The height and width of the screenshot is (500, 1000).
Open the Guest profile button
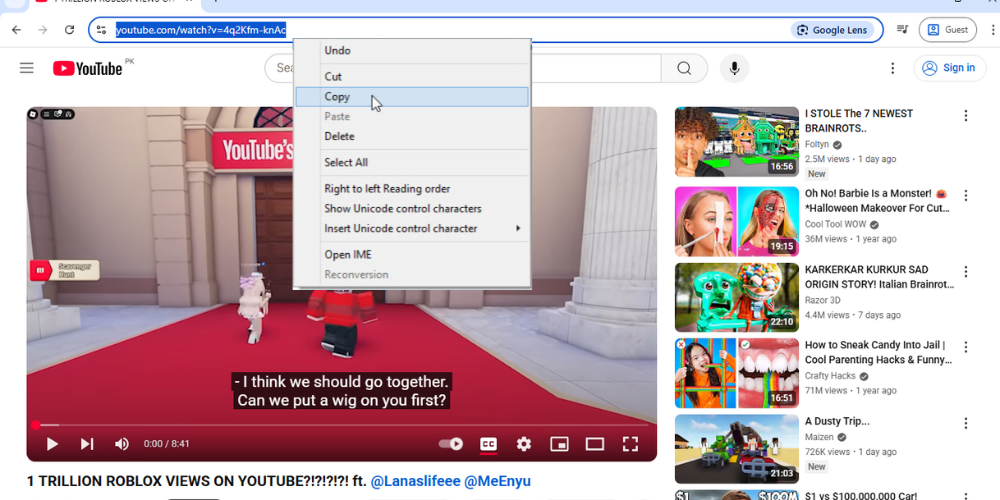click(947, 29)
